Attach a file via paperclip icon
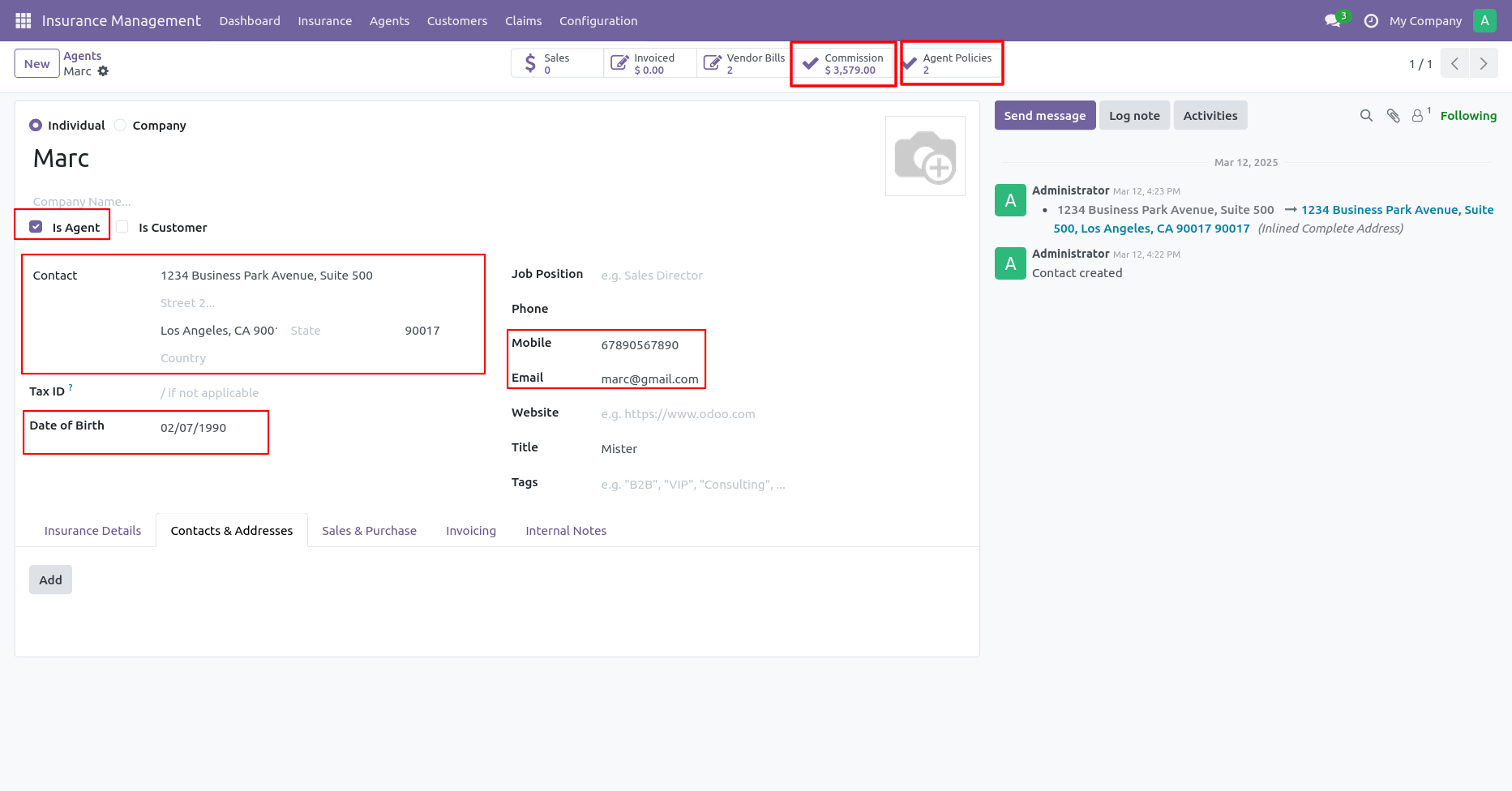 1393,116
